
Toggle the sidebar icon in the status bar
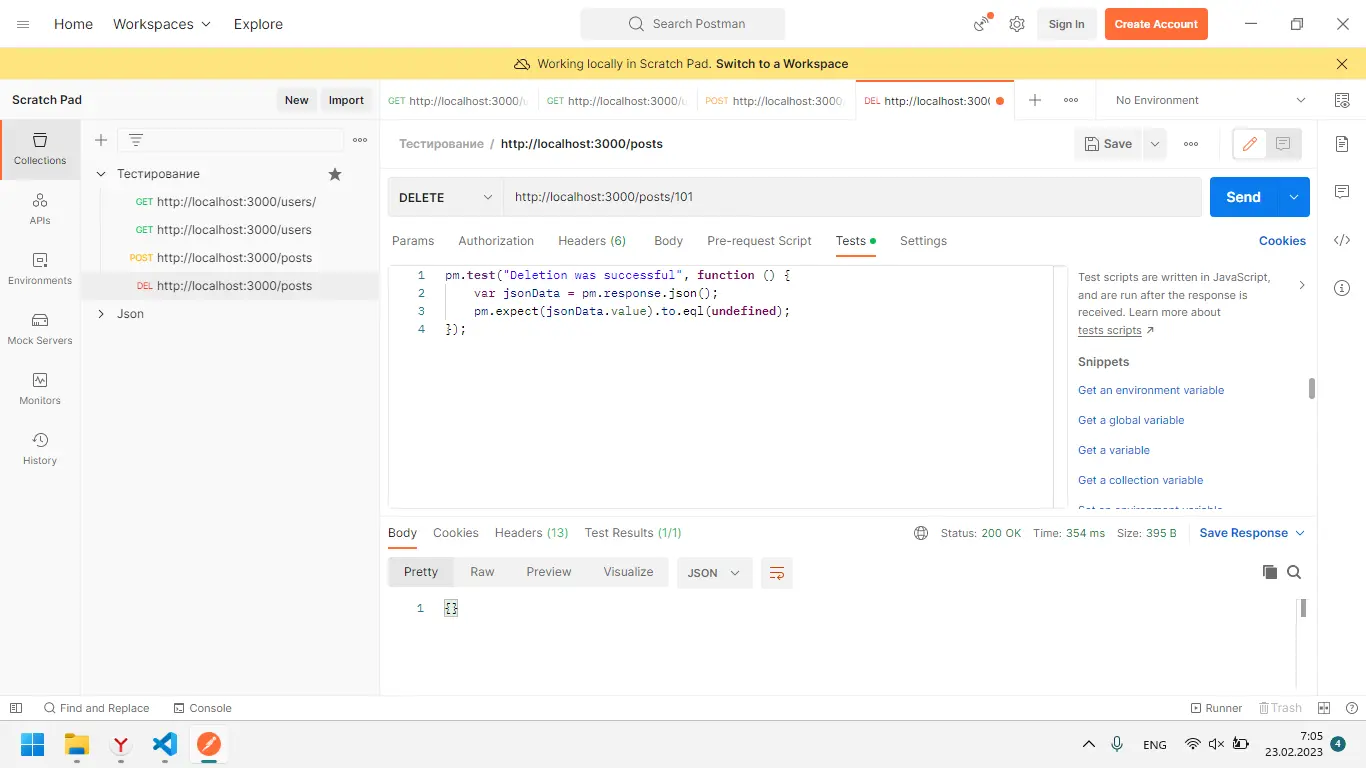click(x=16, y=708)
